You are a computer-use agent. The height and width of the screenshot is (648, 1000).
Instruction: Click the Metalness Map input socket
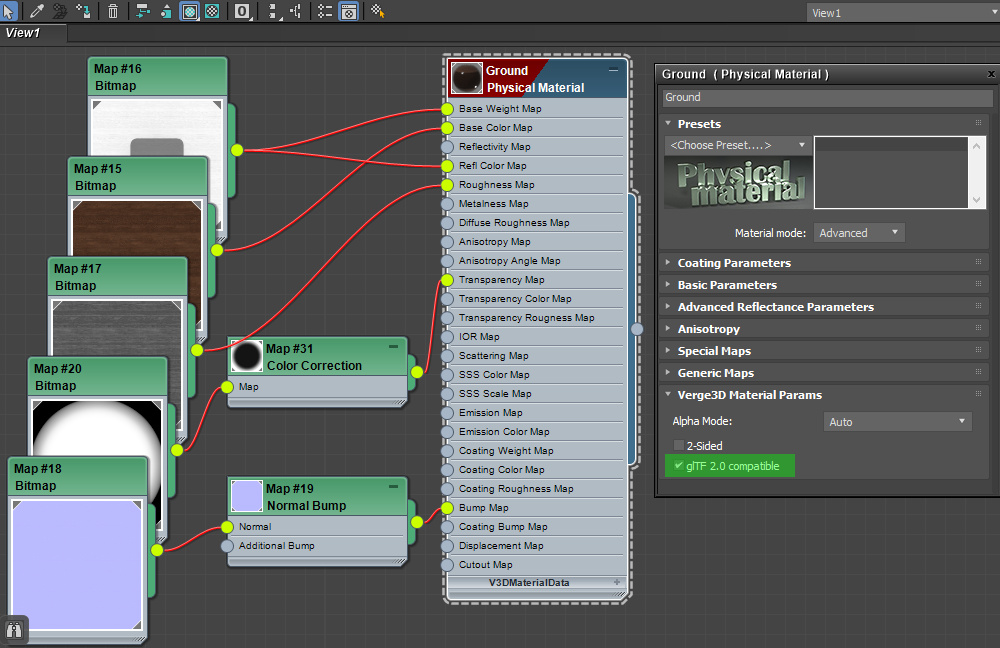tap(447, 204)
